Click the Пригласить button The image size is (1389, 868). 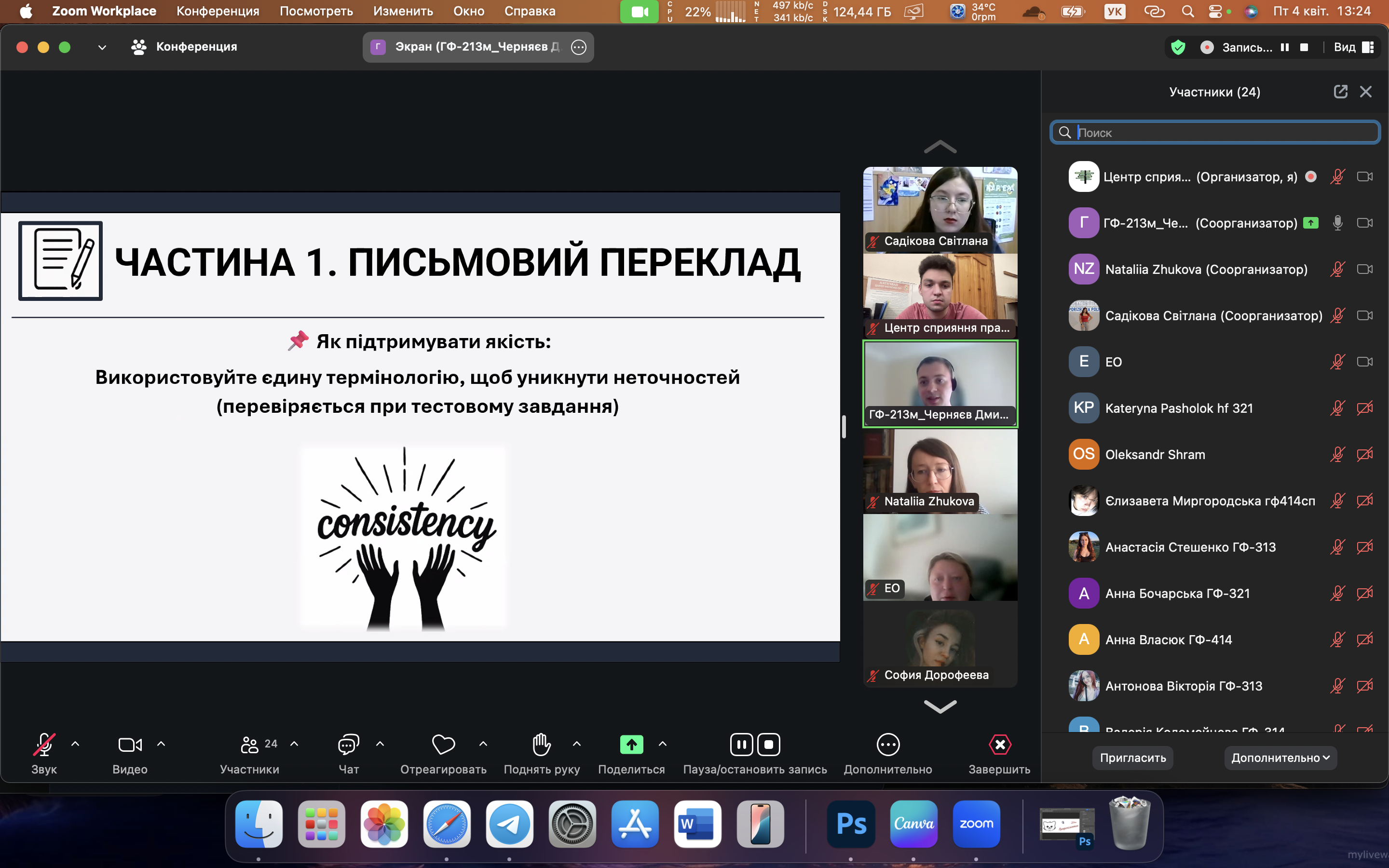tap(1132, 758)
